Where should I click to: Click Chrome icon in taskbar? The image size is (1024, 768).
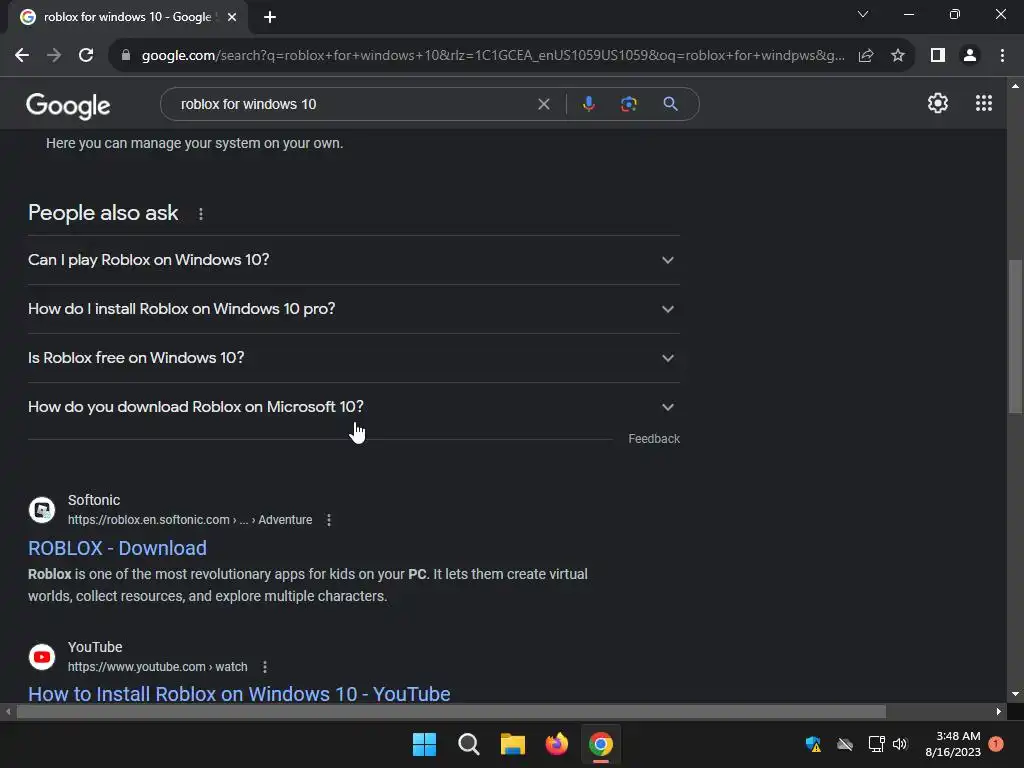point(601,744)
